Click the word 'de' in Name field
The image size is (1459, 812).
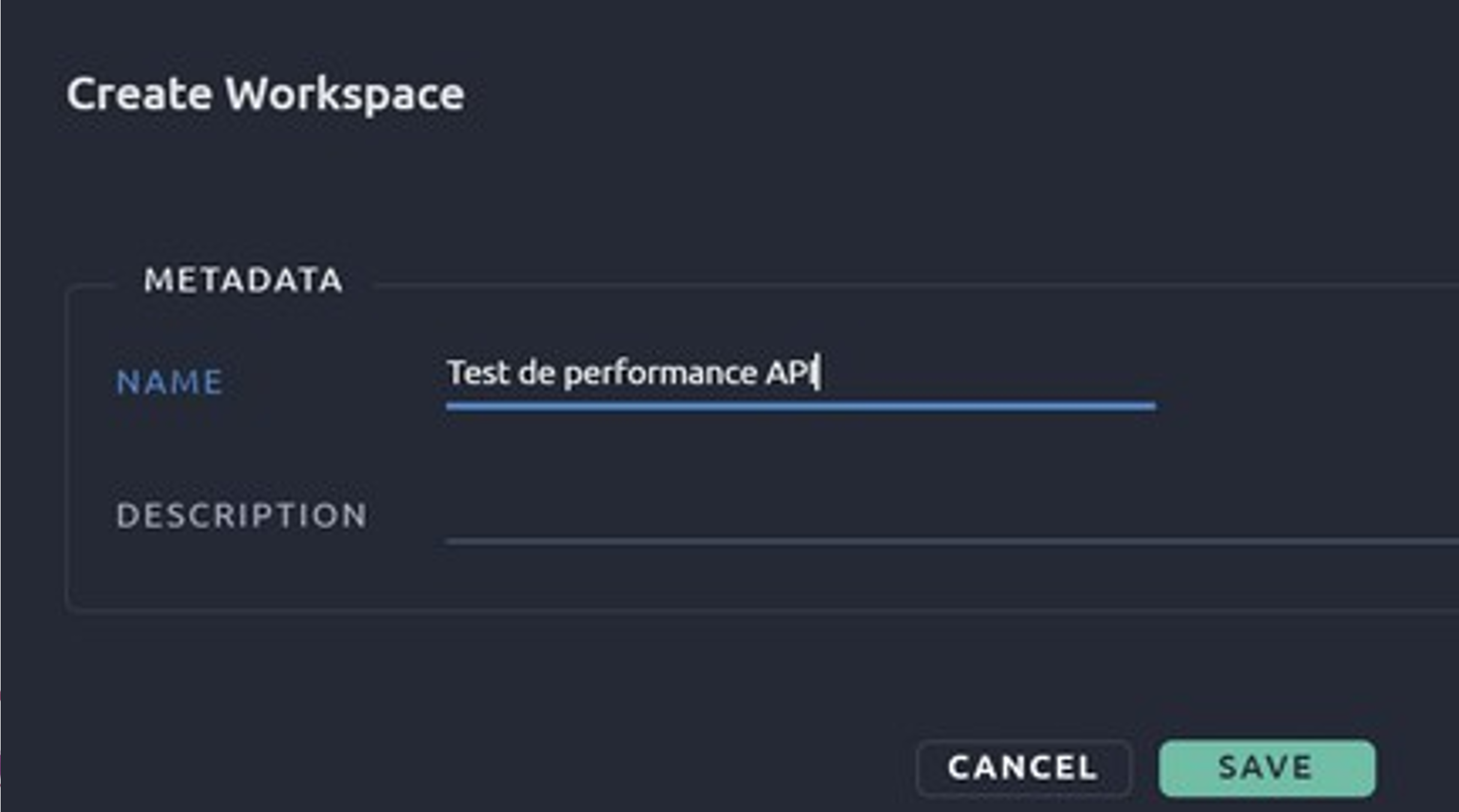click(x=536, y=373)
